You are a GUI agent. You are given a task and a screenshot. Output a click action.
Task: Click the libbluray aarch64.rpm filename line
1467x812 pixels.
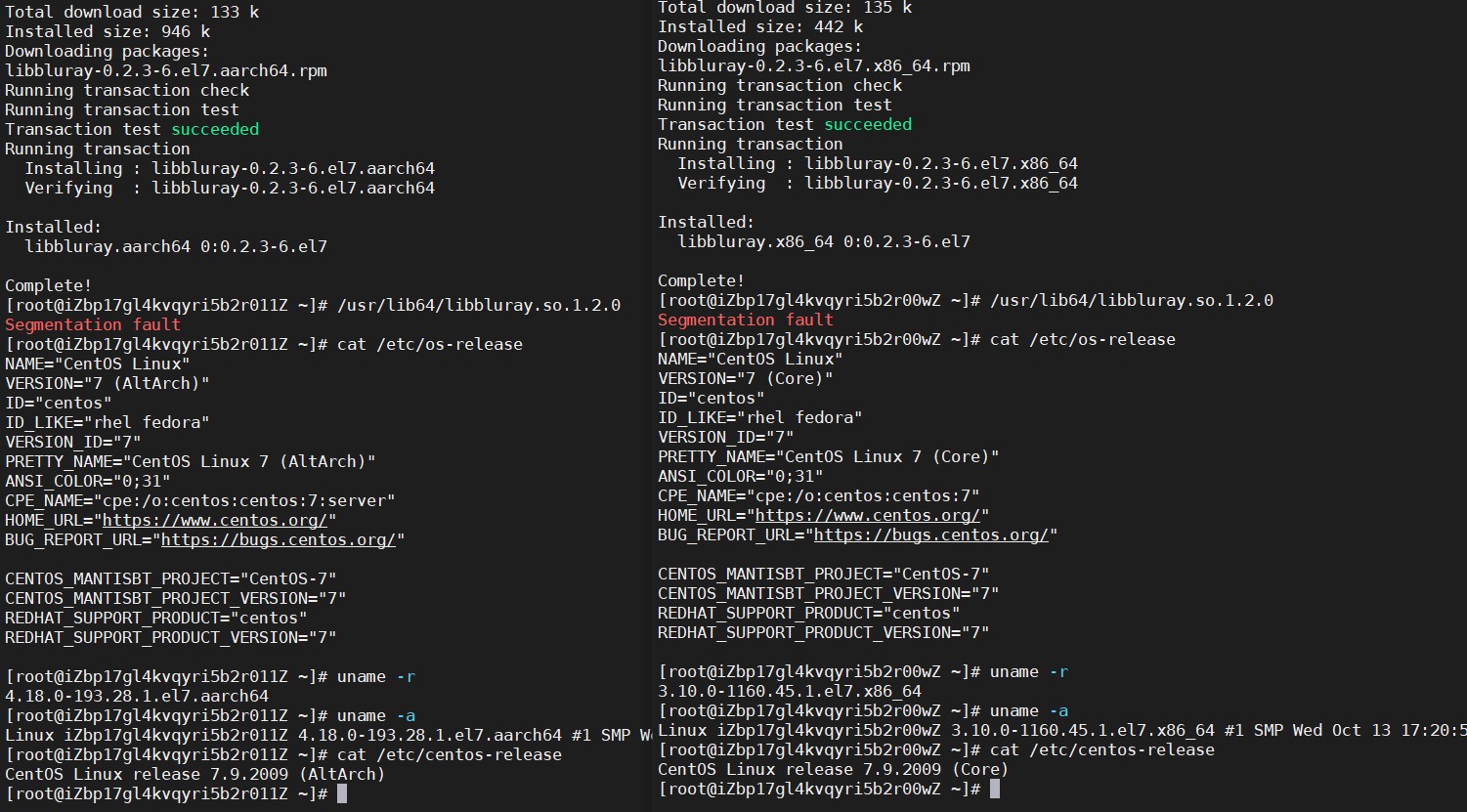[166, 70]
